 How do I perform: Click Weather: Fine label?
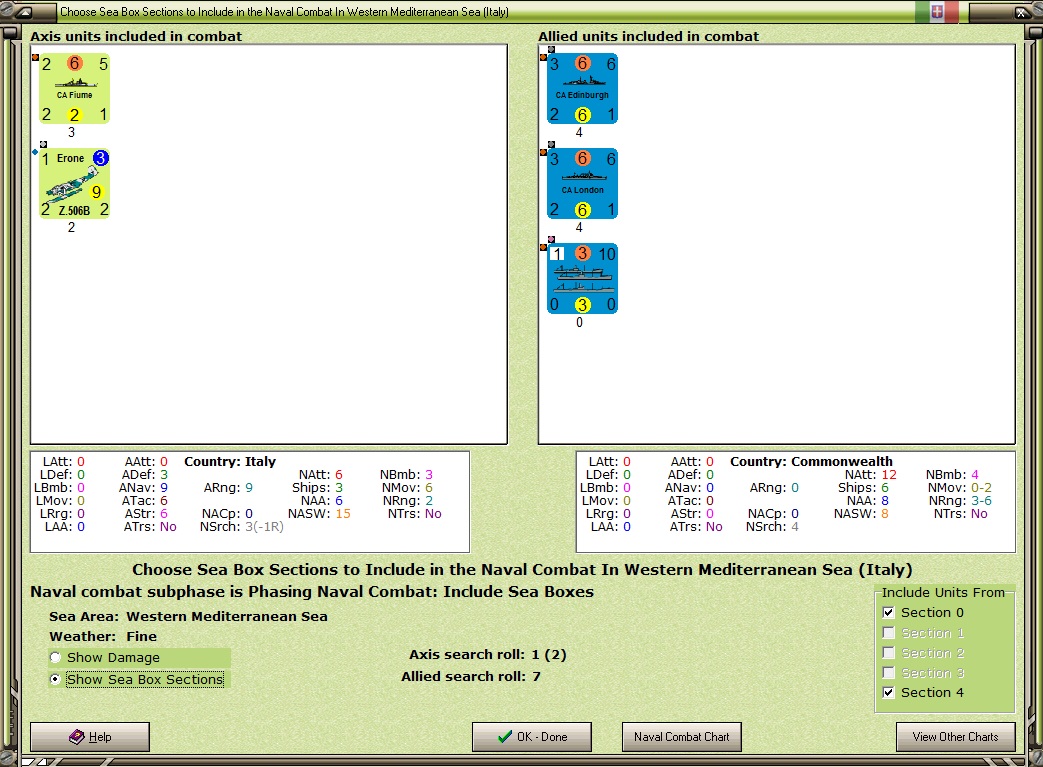click(x=103, y=636)
